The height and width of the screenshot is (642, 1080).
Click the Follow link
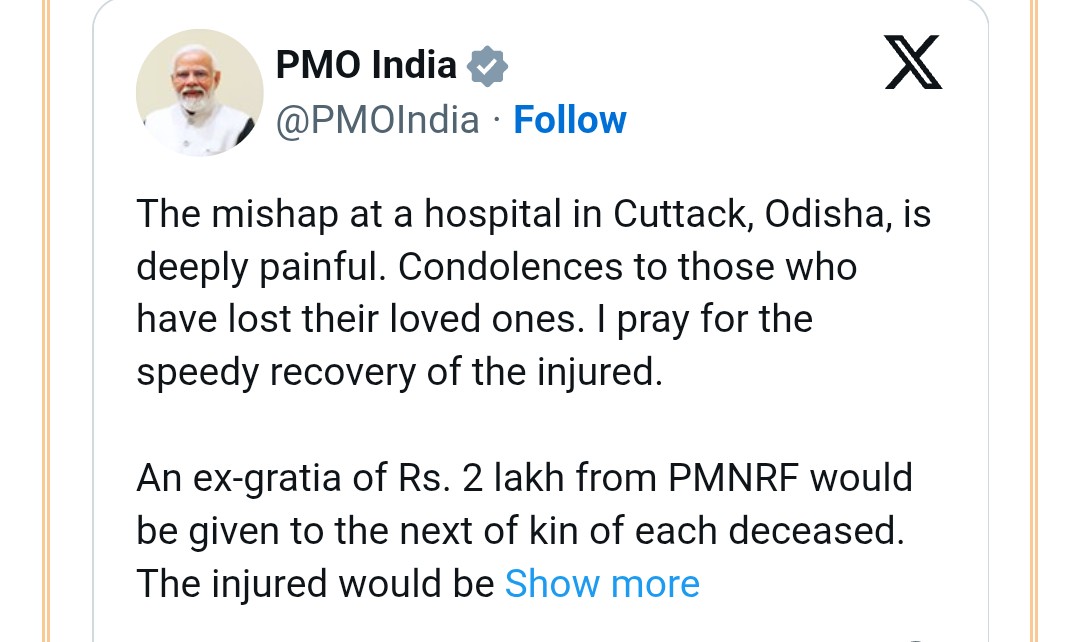point(569,120)
